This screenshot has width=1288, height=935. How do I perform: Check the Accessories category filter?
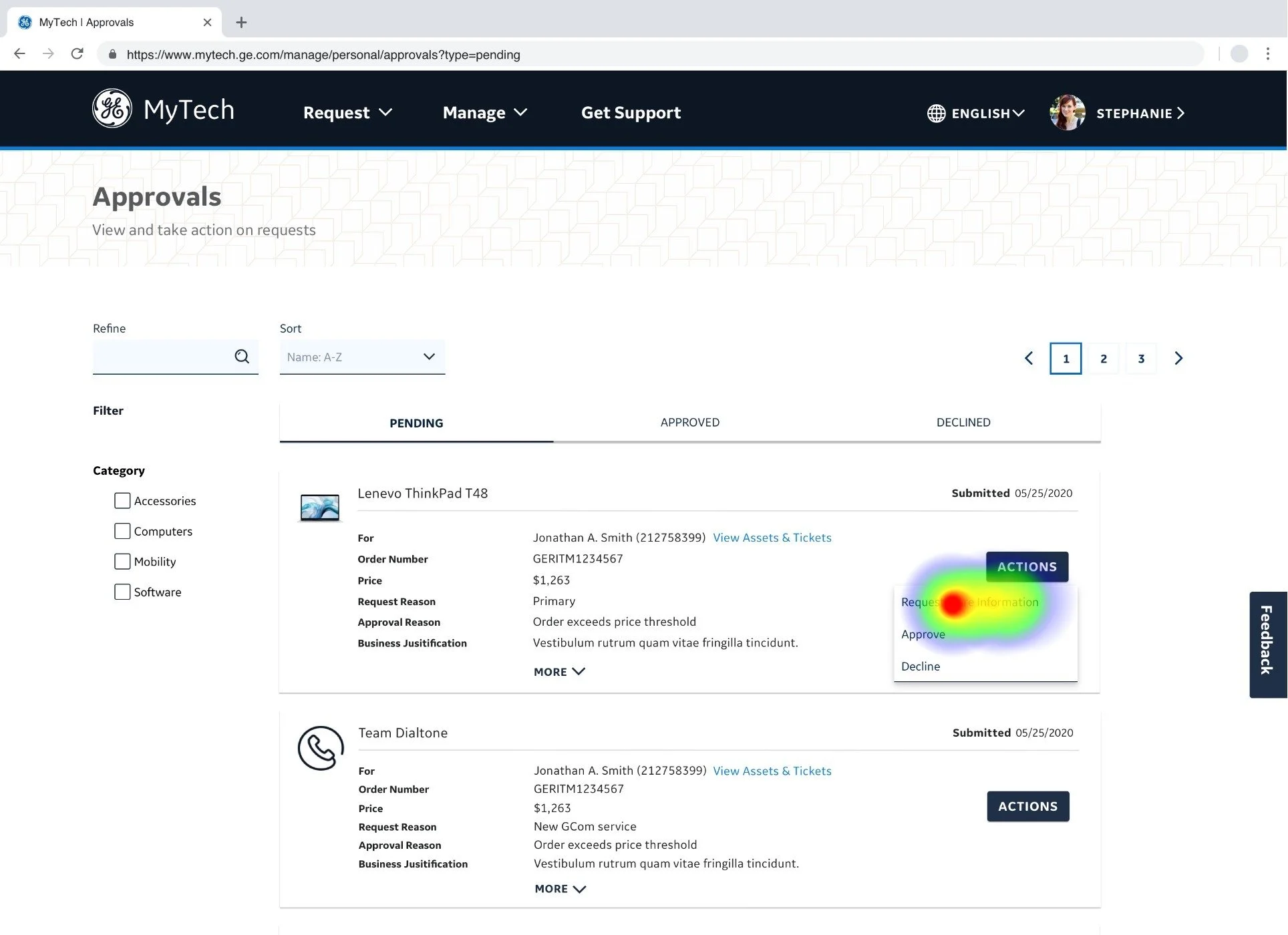click(122, 501)
